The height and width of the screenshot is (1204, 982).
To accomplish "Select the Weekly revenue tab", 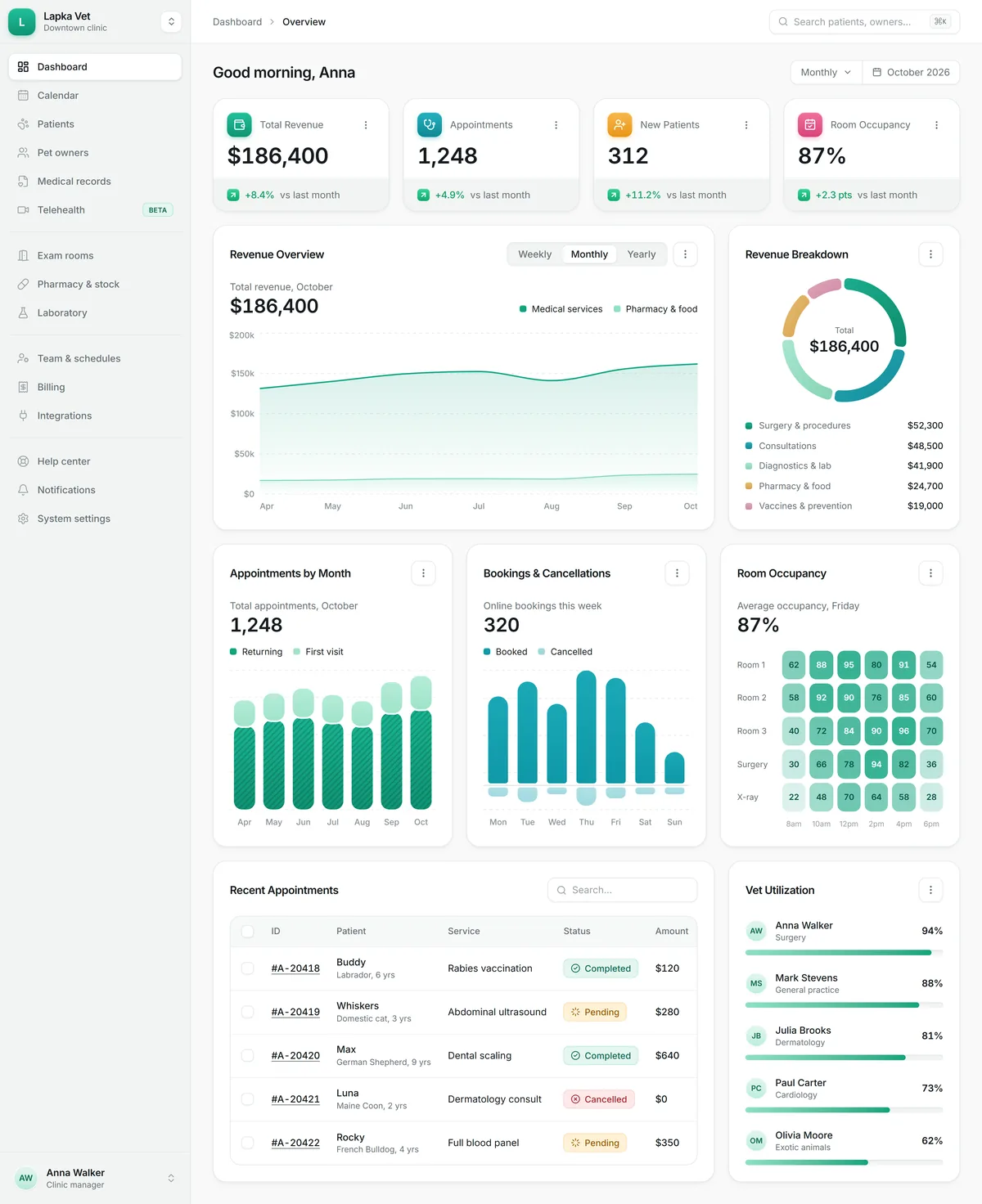I will (534, 254).
